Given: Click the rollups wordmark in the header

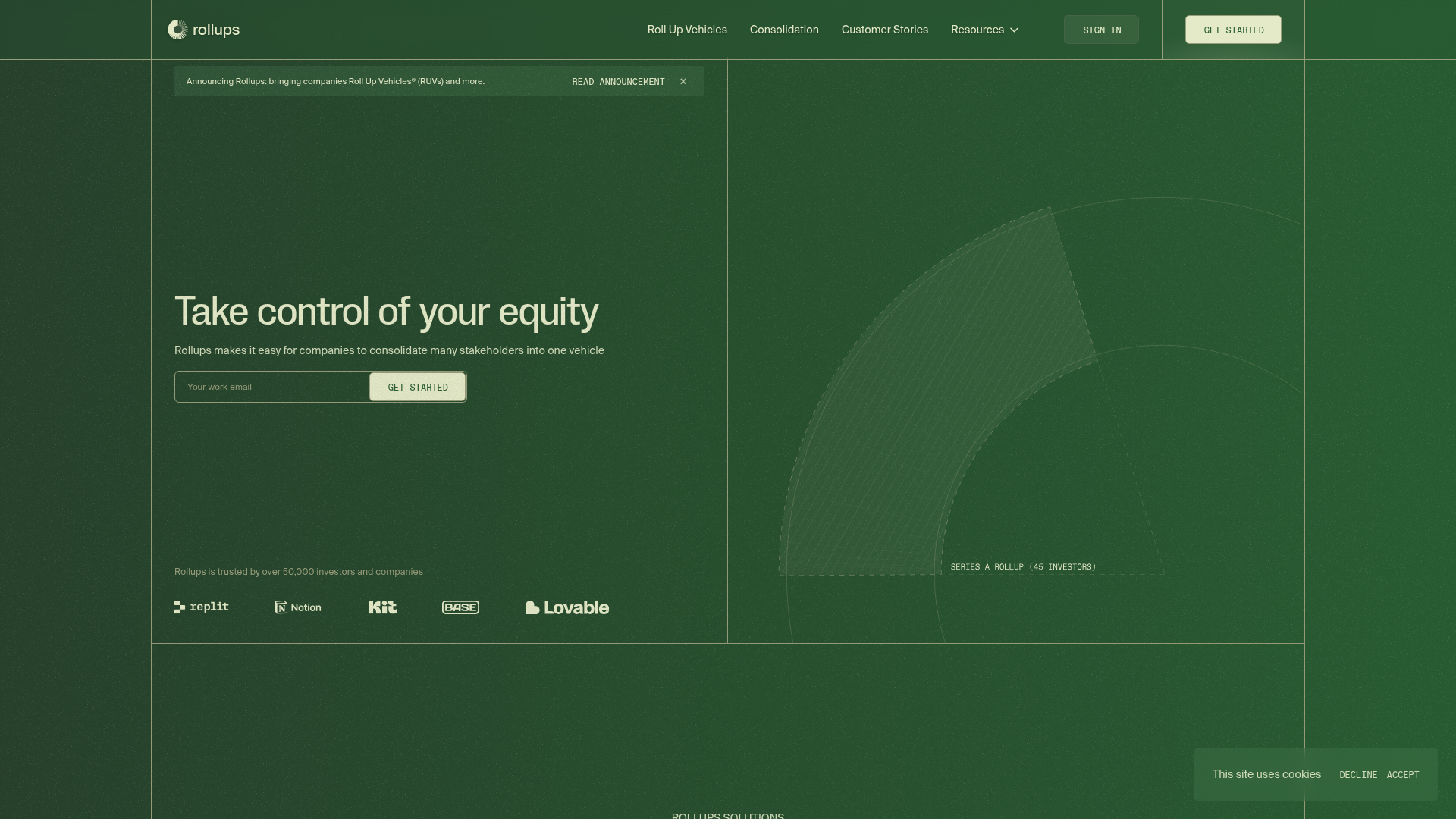Looking at the screenshot, I should point(216,30).
